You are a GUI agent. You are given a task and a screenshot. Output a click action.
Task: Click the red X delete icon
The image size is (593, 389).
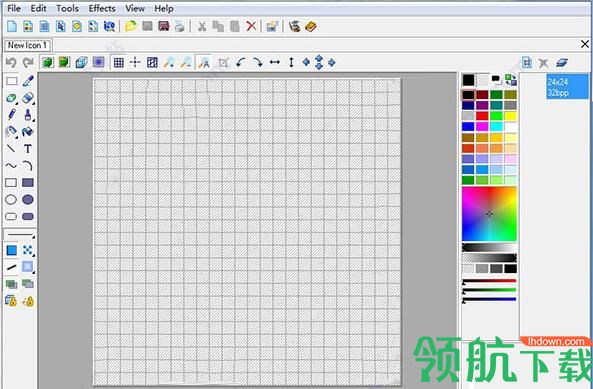(x=251, y=26)
